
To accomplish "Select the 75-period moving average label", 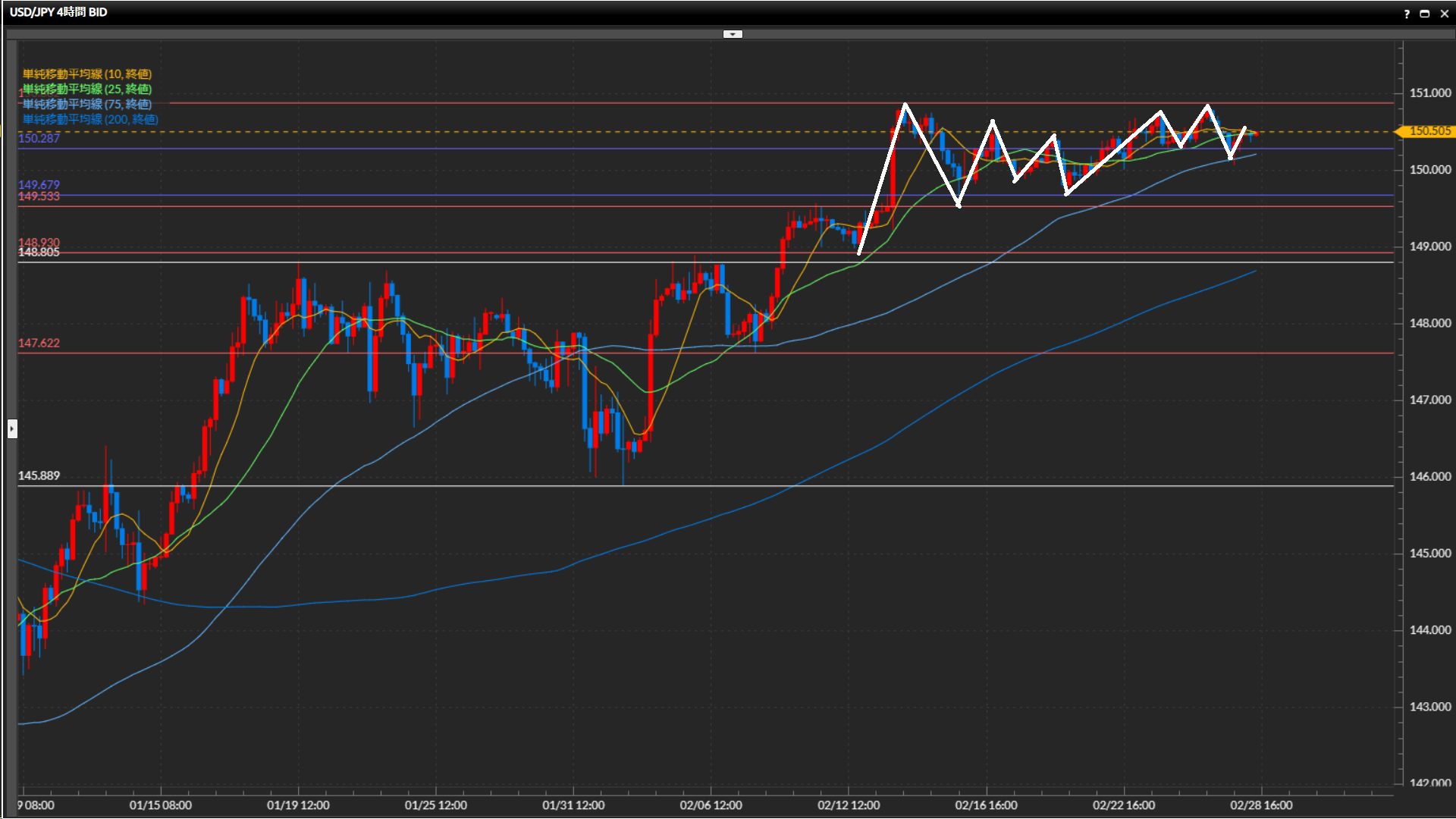I will click(x=87, y=104).
